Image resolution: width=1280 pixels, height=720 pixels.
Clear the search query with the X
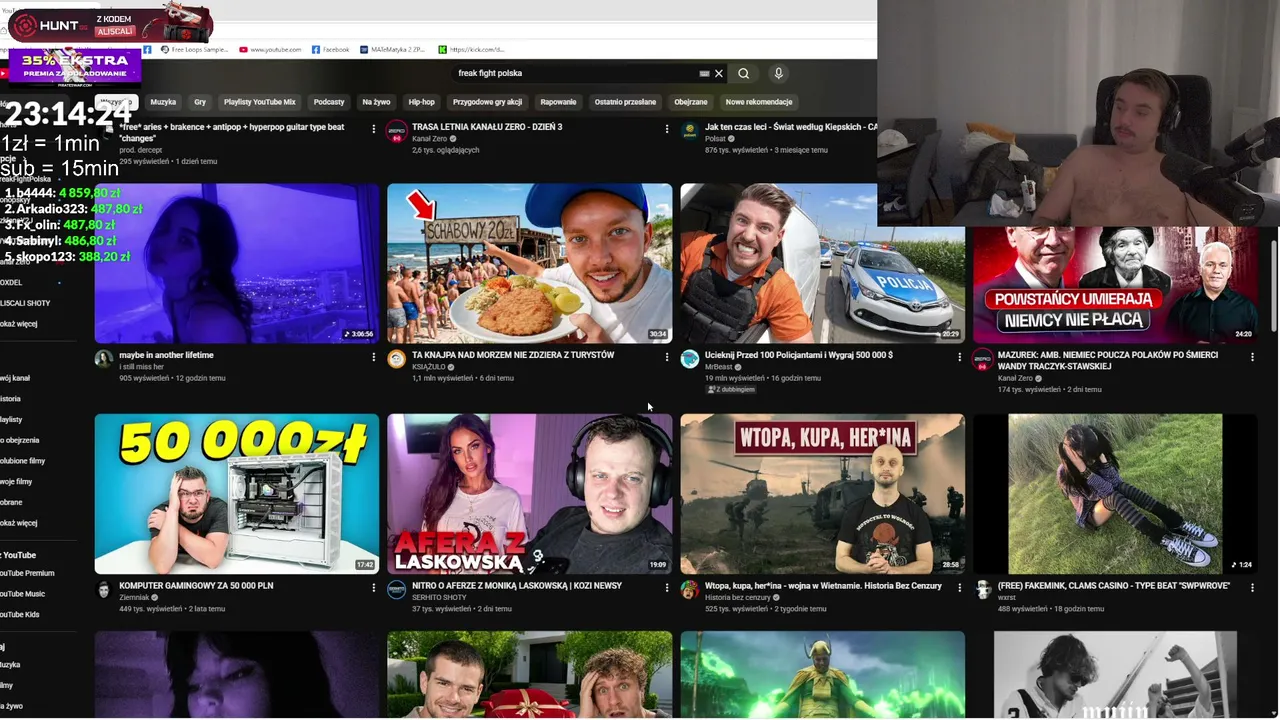[x=718, y=73]
